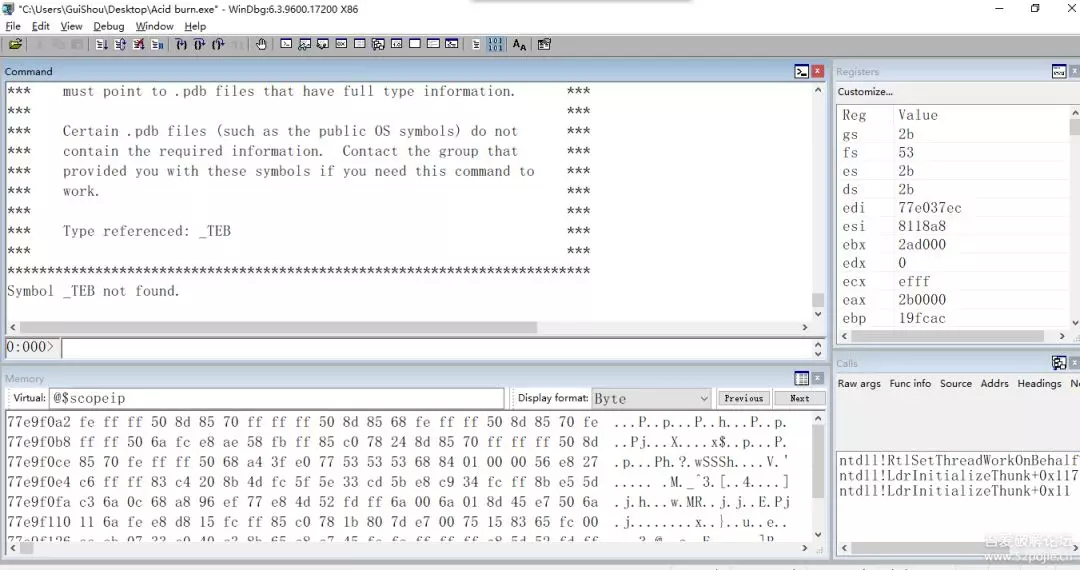Click the Memory pane's table menu icon
1080x570 pixels.
pos(802,379)
